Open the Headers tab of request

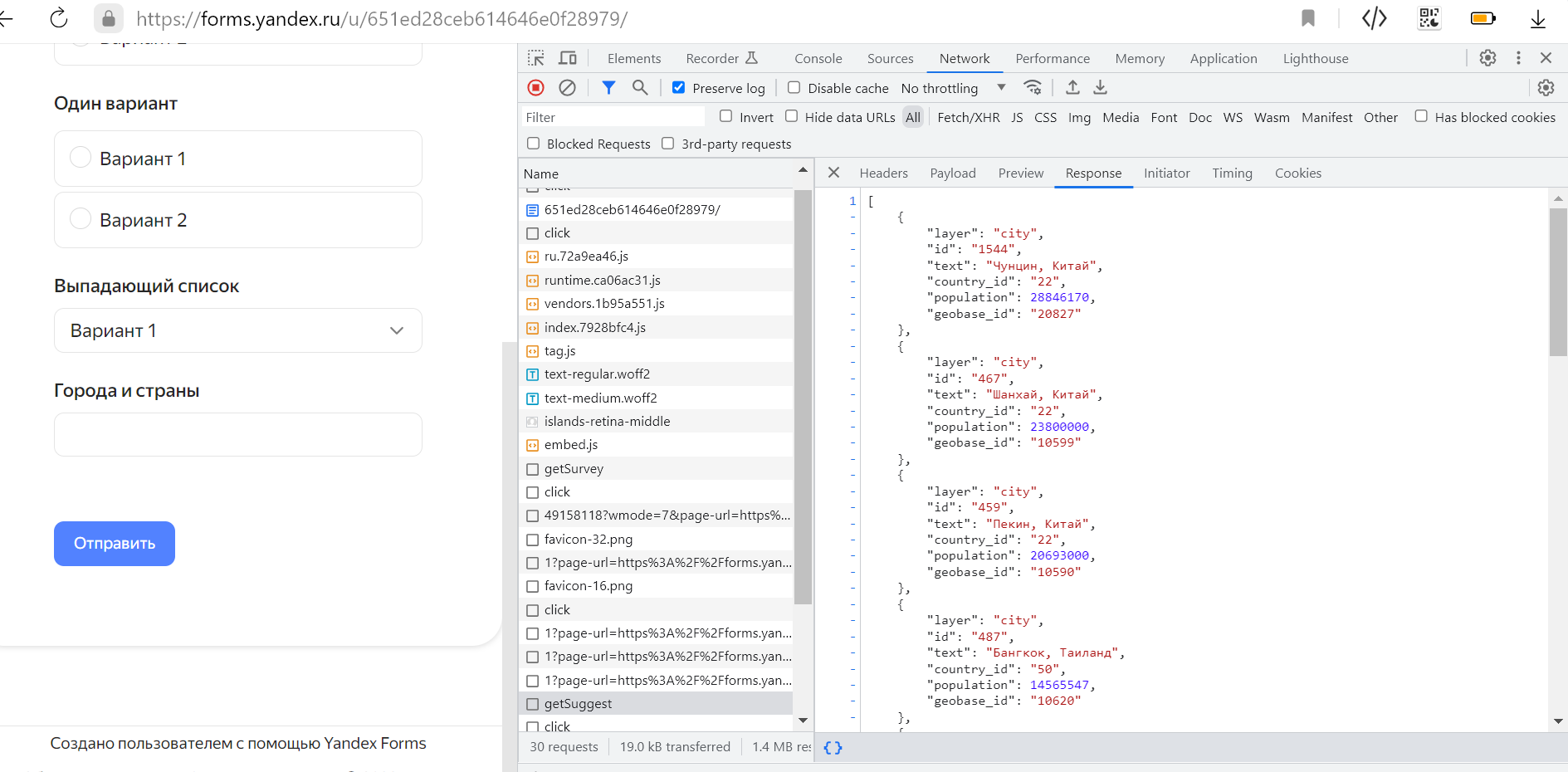pos(883,173)
